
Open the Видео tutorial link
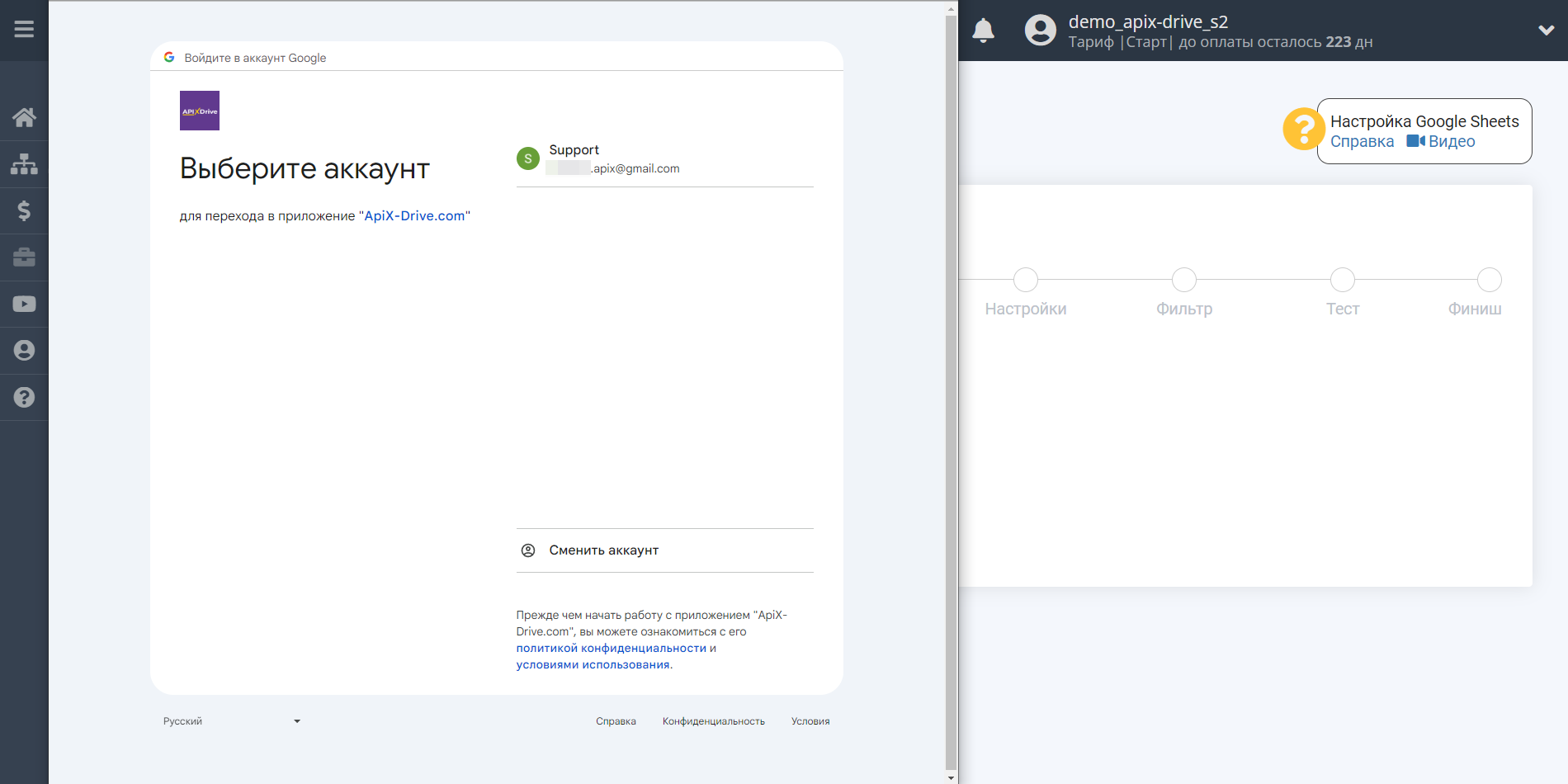pyautogui.click(x=1452, y=141)
